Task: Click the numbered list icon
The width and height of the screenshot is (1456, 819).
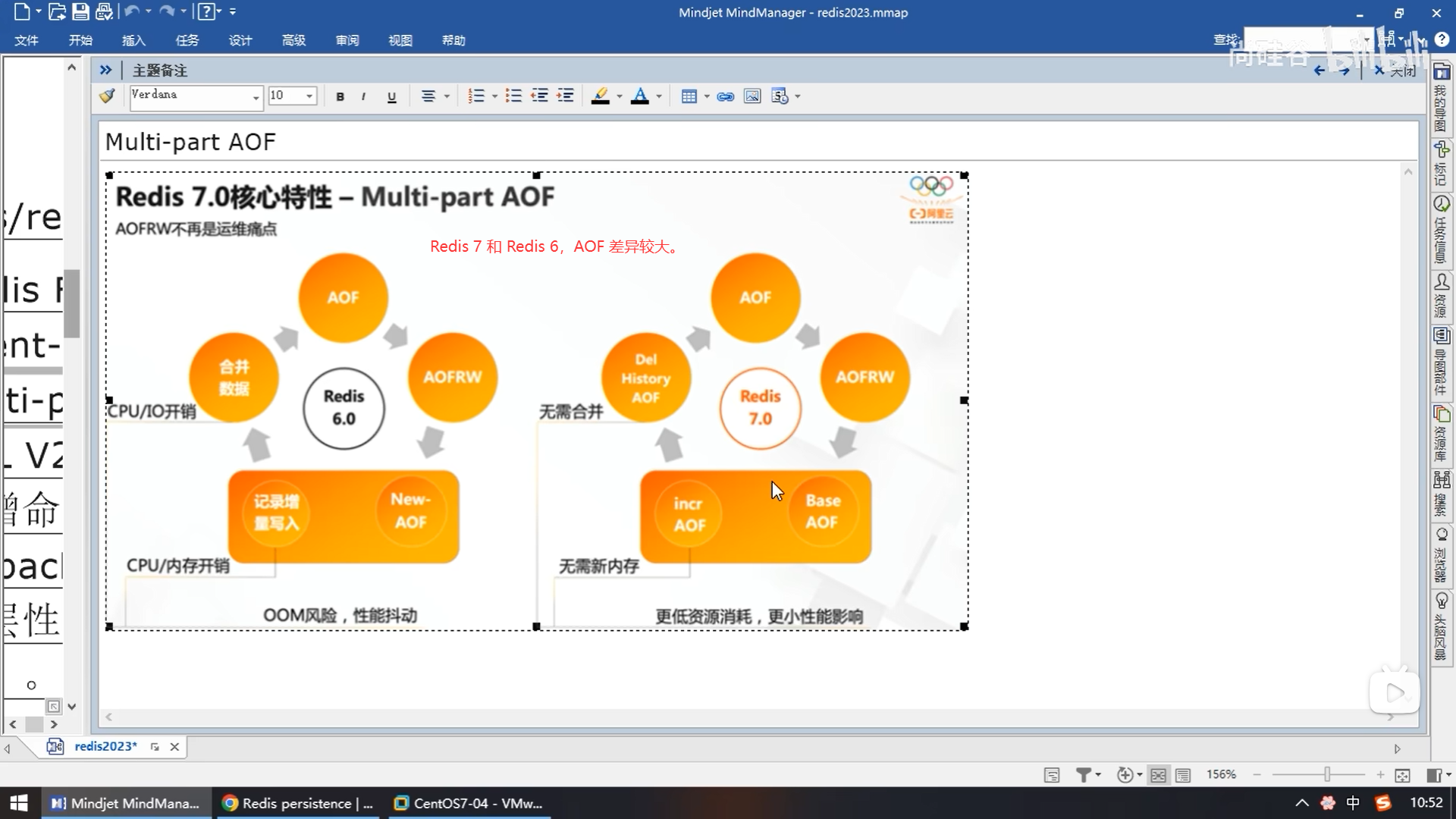Action: pyautogui.click(x=476, y=96)
